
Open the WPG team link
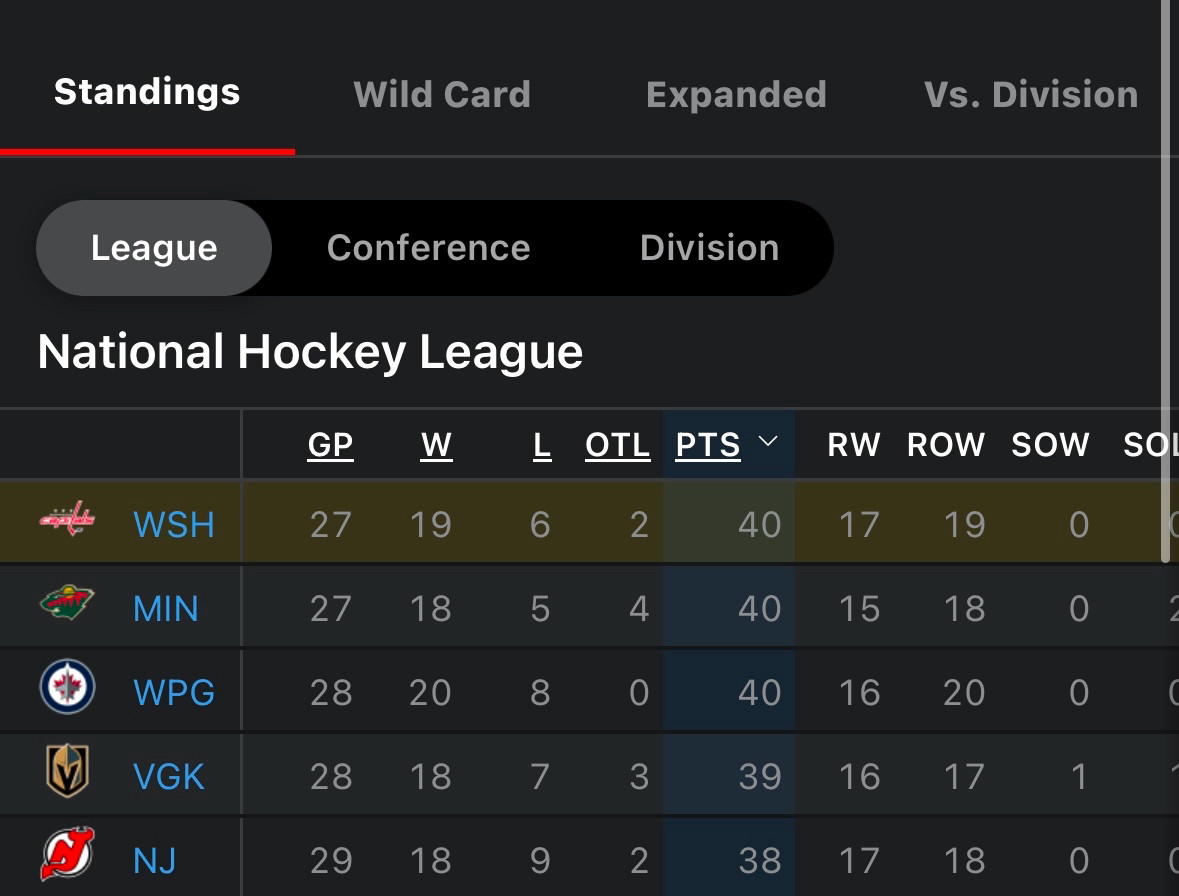[174, 692]
